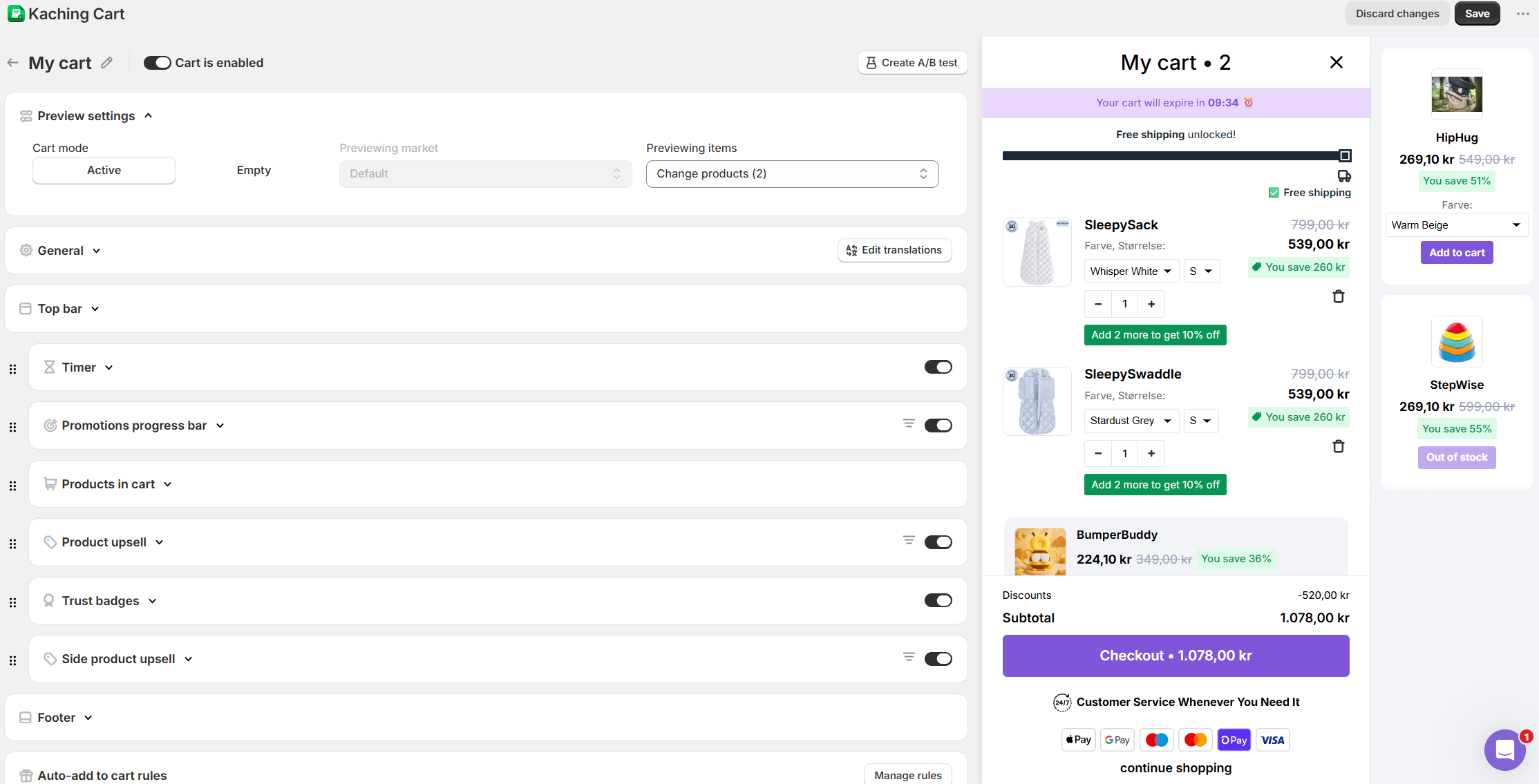
Task: Click the free shipping truck icon
Action: coord(1344,175)
